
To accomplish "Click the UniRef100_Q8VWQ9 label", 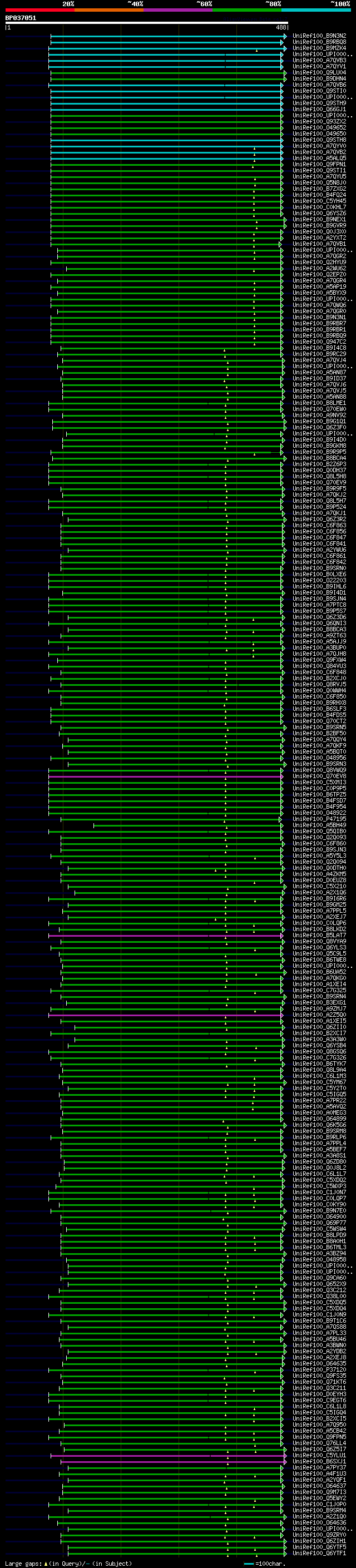I will point(319,770).
